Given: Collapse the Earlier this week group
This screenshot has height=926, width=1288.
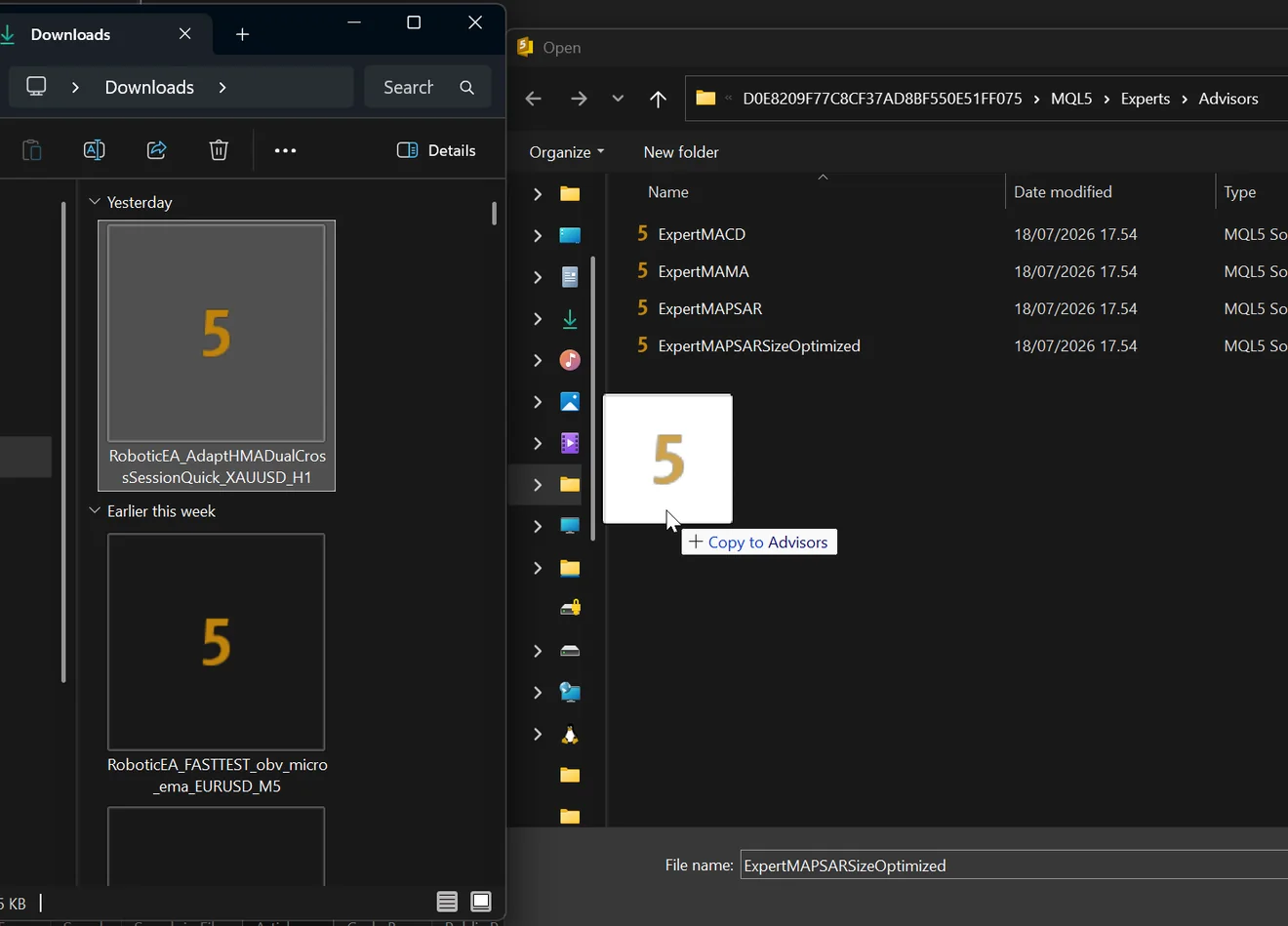Looking at the screenshot, I should tap(95, 510).
